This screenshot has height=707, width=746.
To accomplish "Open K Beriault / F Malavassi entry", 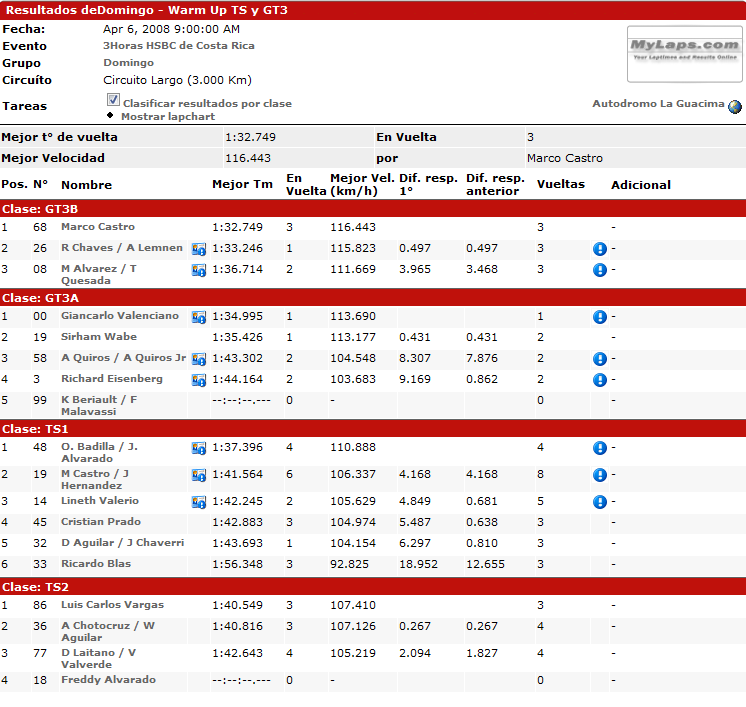I will click(99, 405).
